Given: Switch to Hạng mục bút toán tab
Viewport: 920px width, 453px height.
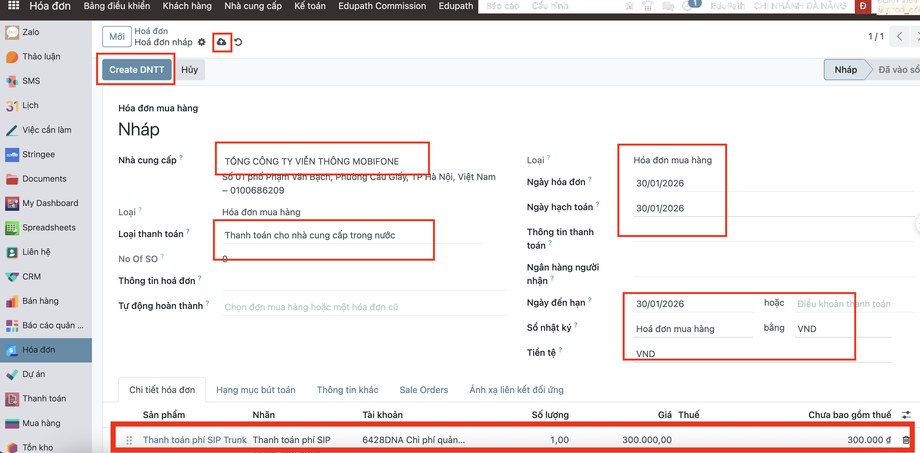Looking at the screenshot, I should click(256, 390).
